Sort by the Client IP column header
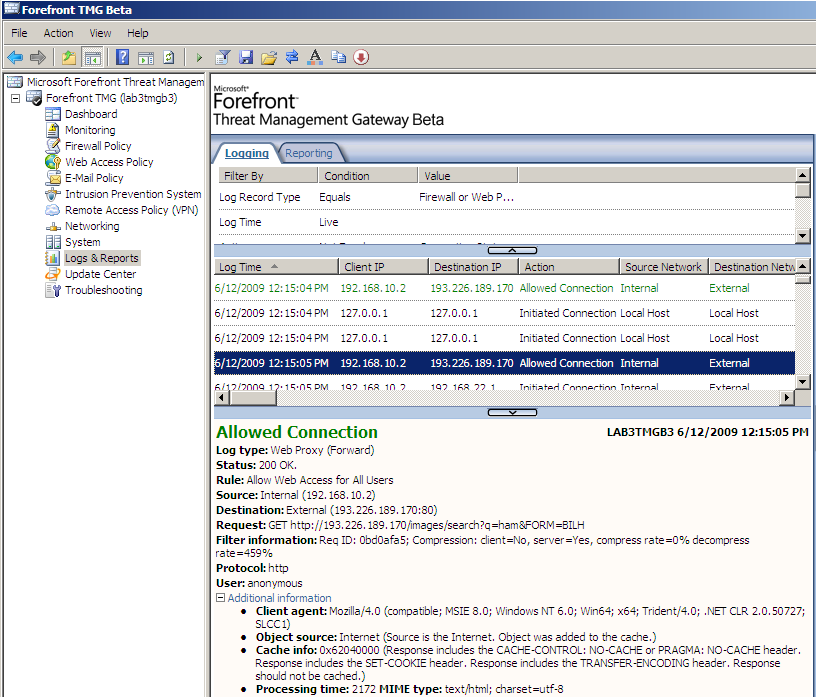 [384, 267]
